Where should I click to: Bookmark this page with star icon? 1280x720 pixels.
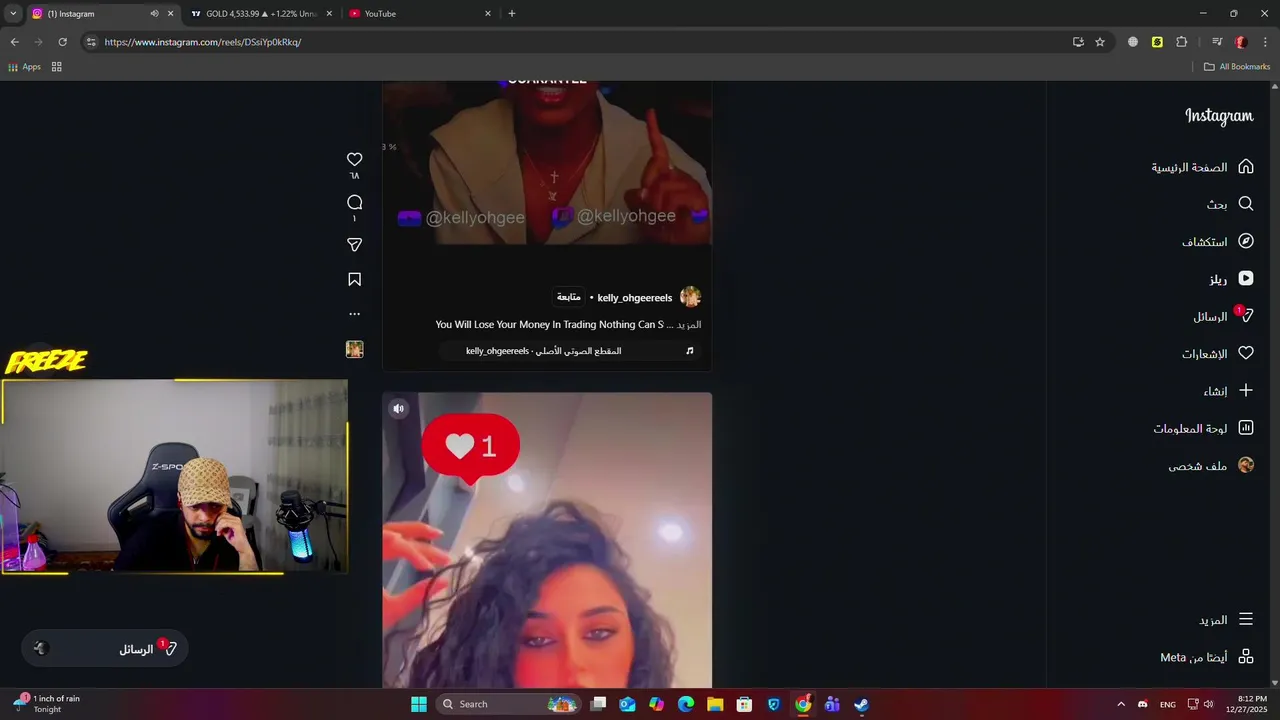[x=1100, y=42]
